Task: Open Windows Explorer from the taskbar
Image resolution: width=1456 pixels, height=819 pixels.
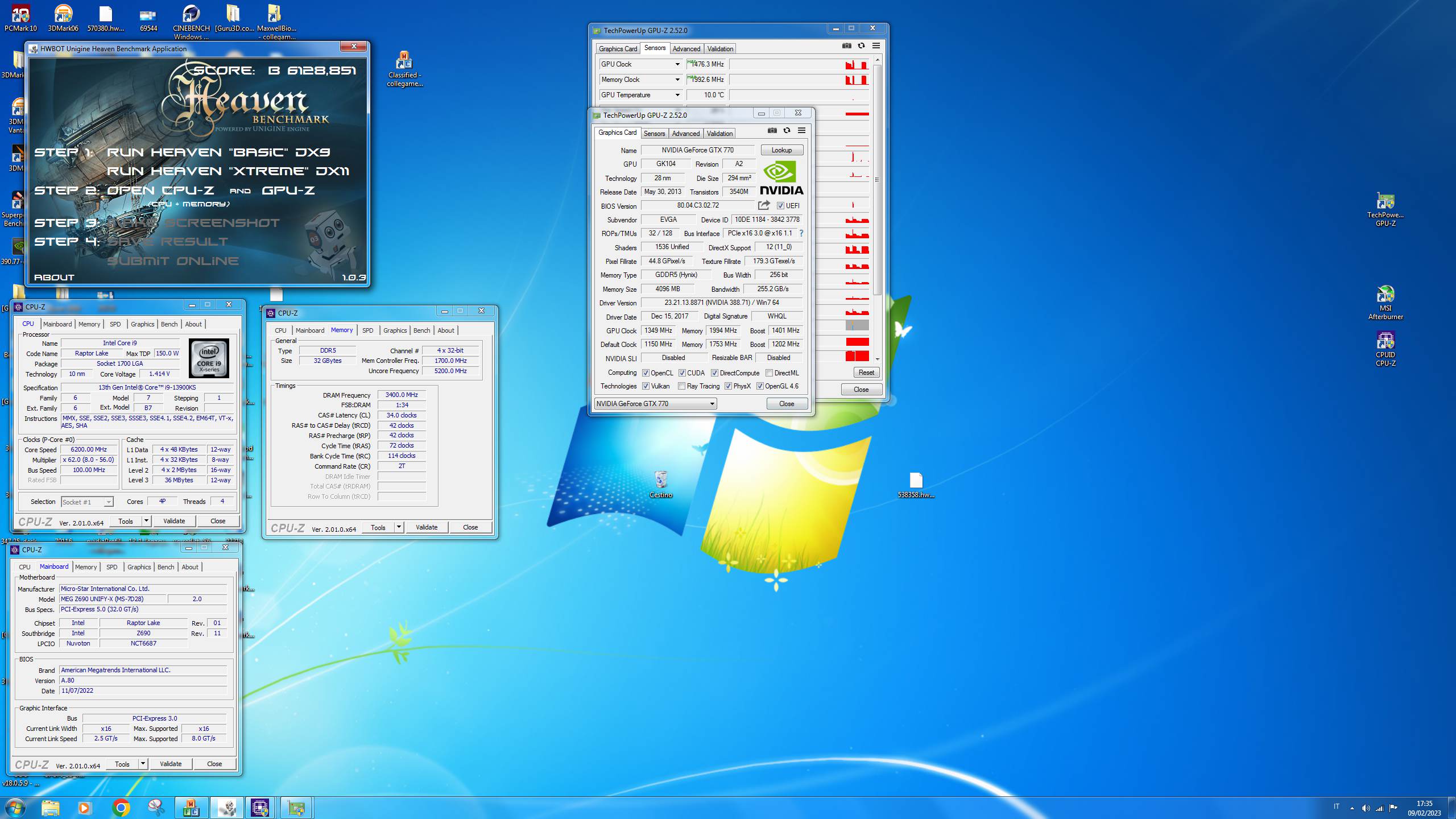Action: [50, 808]
